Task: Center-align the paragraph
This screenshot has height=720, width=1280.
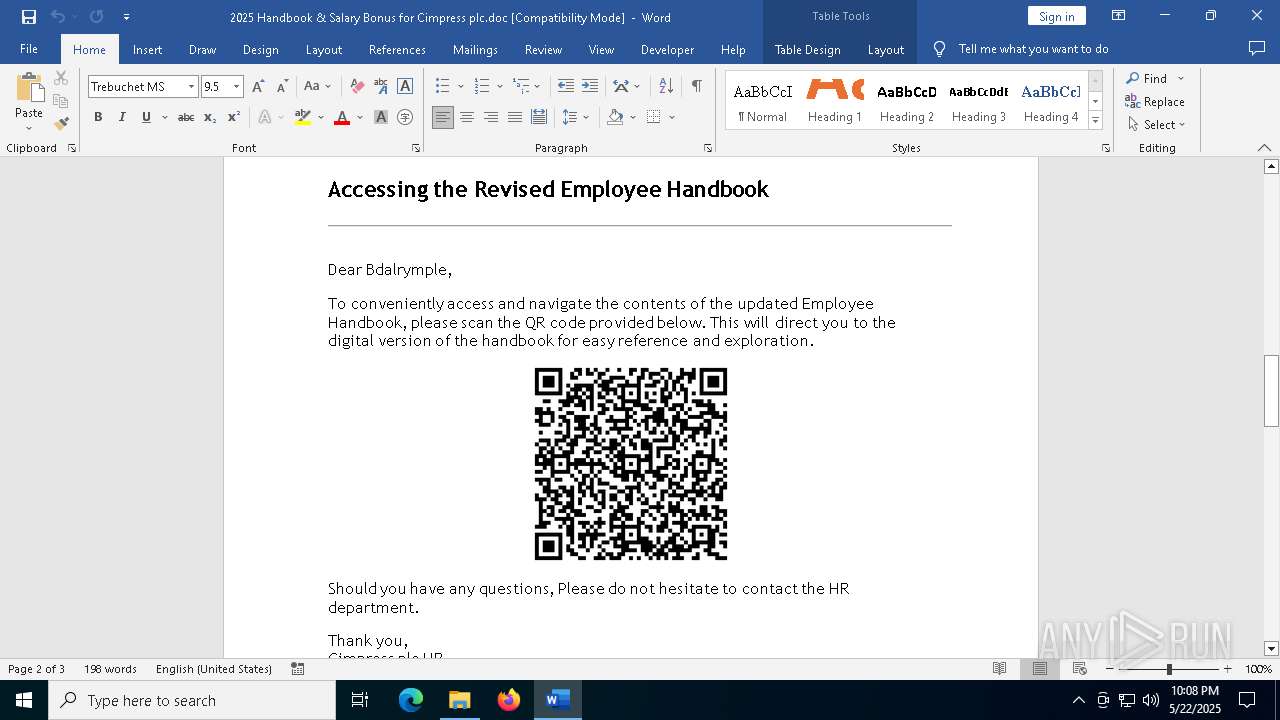Action: click(467, 117)
